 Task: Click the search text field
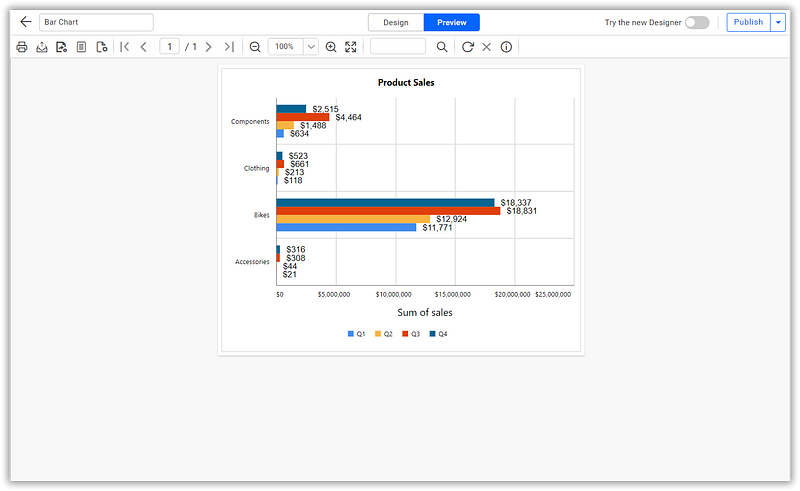398,46
